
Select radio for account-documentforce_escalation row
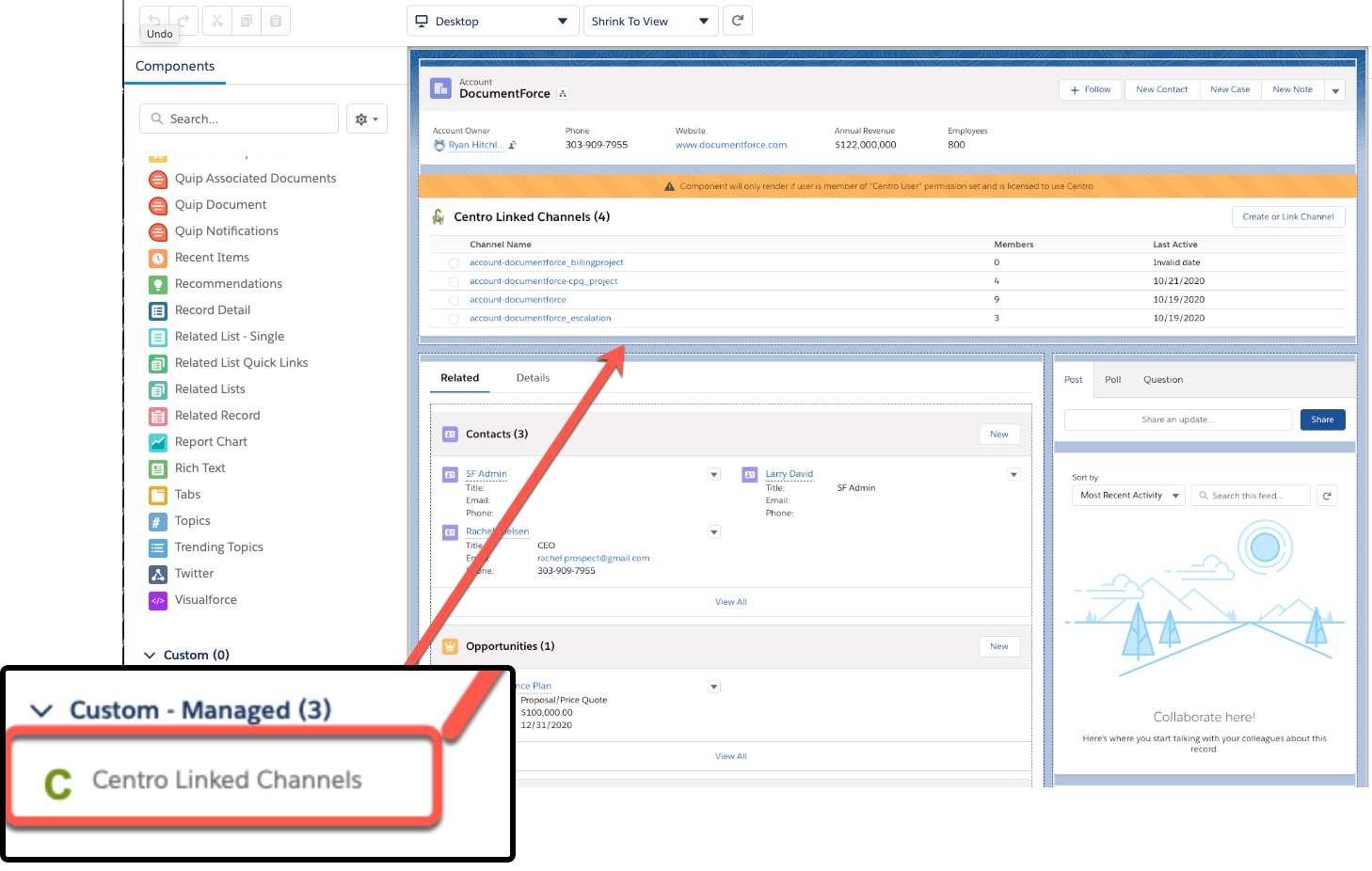454,319
